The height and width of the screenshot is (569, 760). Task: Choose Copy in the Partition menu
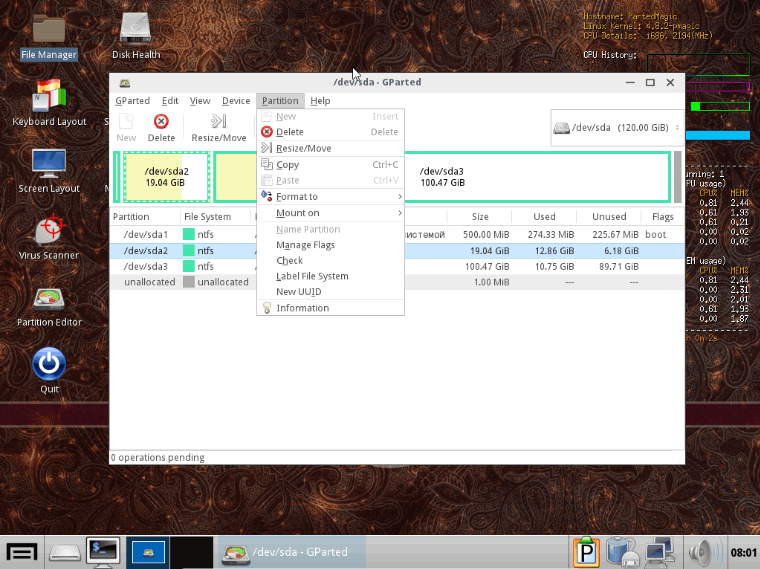click(x=331, y=165)
